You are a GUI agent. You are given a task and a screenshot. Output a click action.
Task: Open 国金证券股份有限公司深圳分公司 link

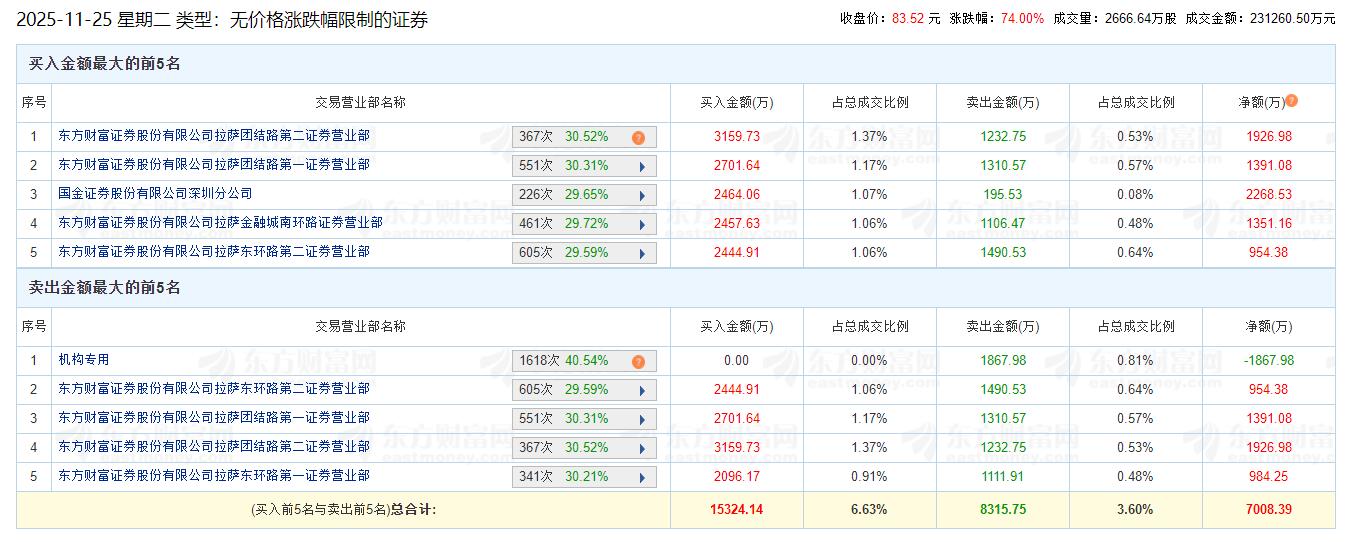click(155, 194)
